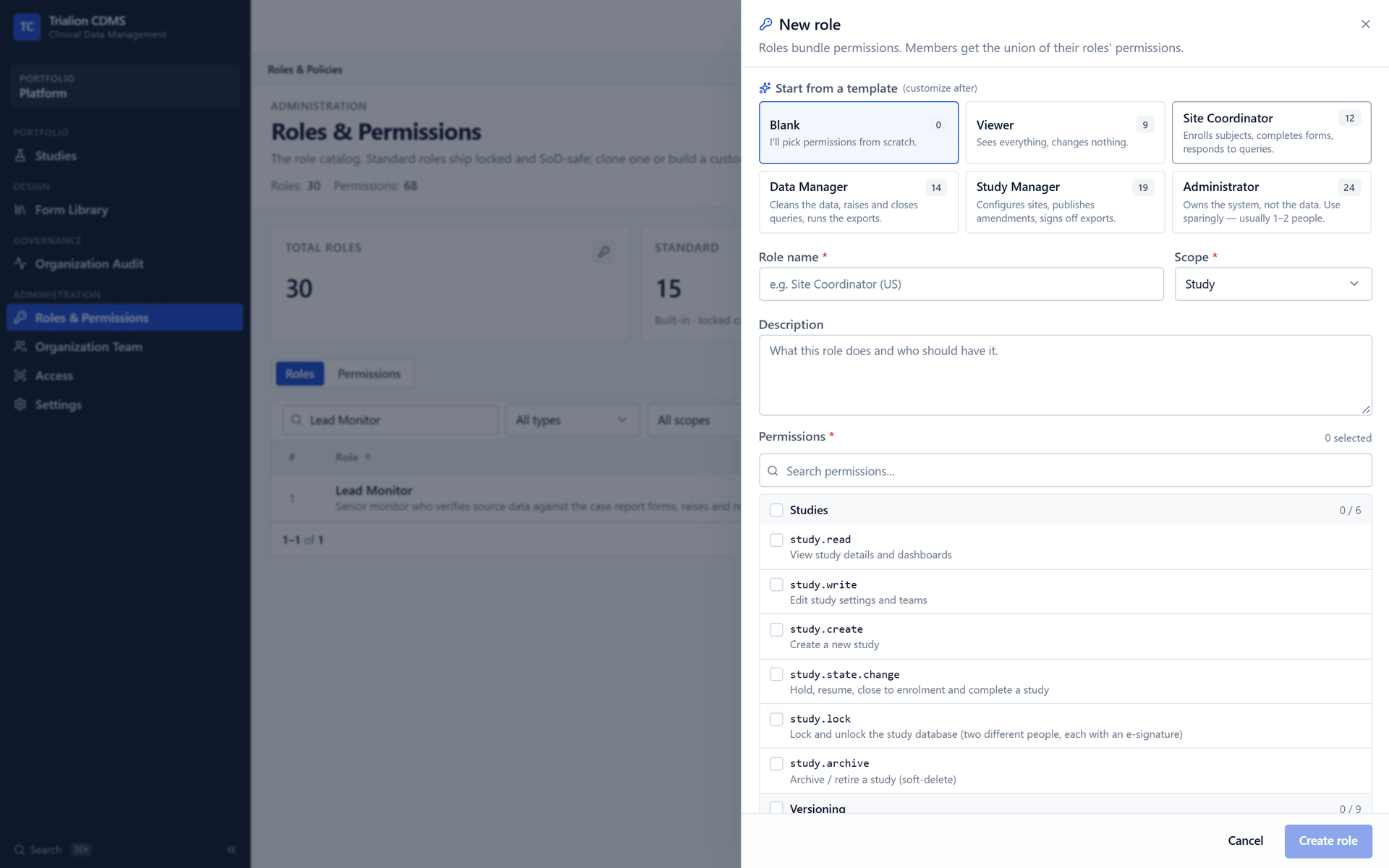Check the study.archive permission checkbox

point(776,764)
